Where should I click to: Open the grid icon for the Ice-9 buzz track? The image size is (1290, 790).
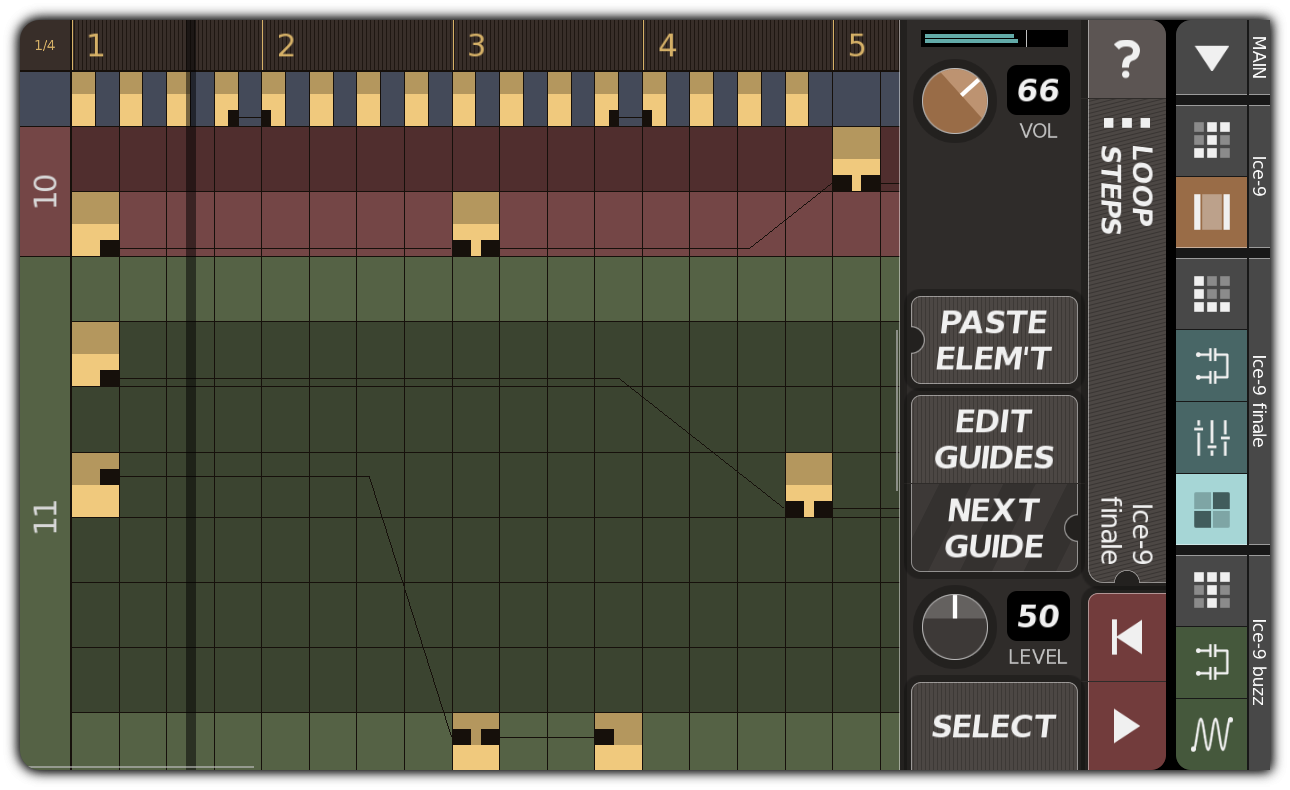[x=1211, y=590]
